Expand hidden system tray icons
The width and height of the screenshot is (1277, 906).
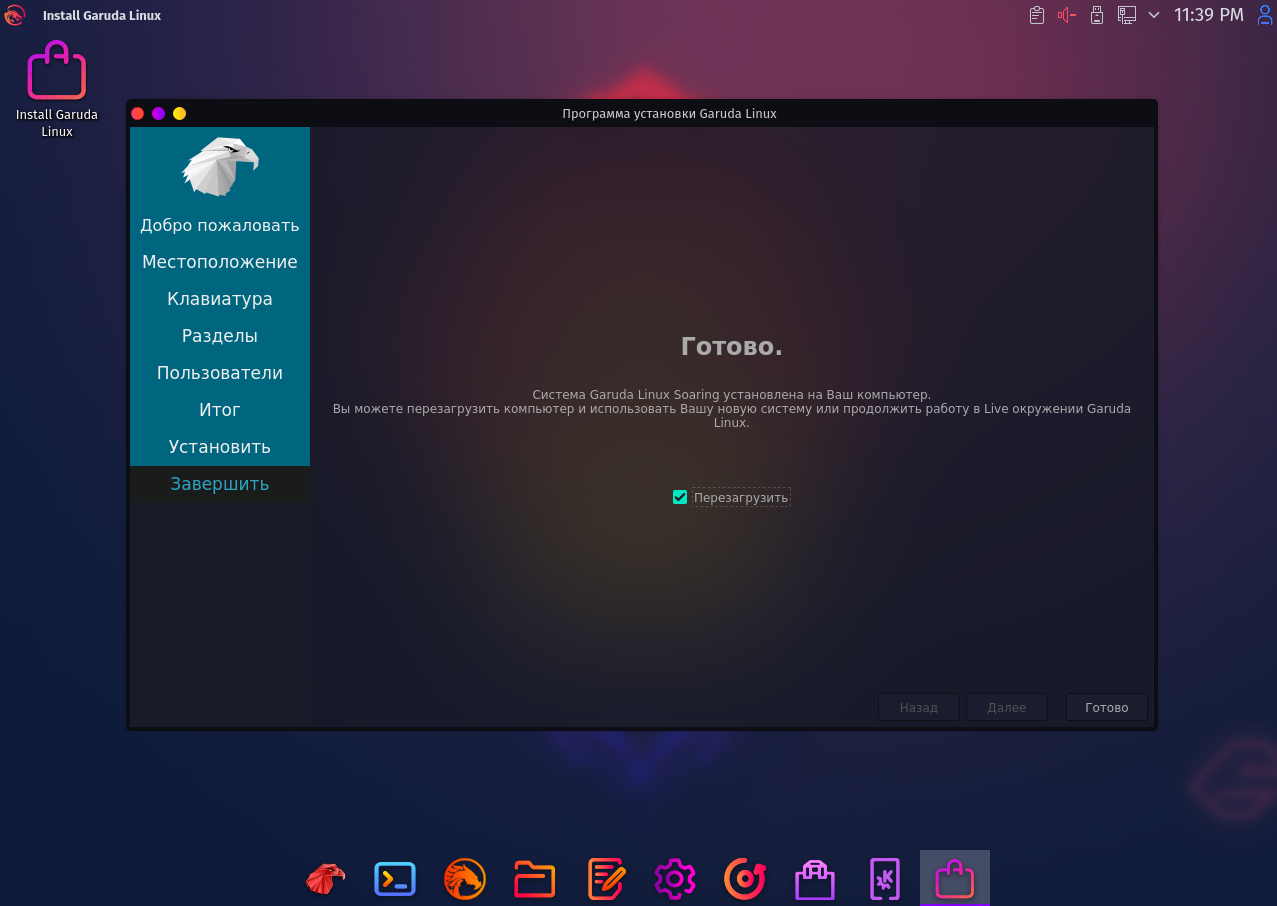click(1154, 15)
